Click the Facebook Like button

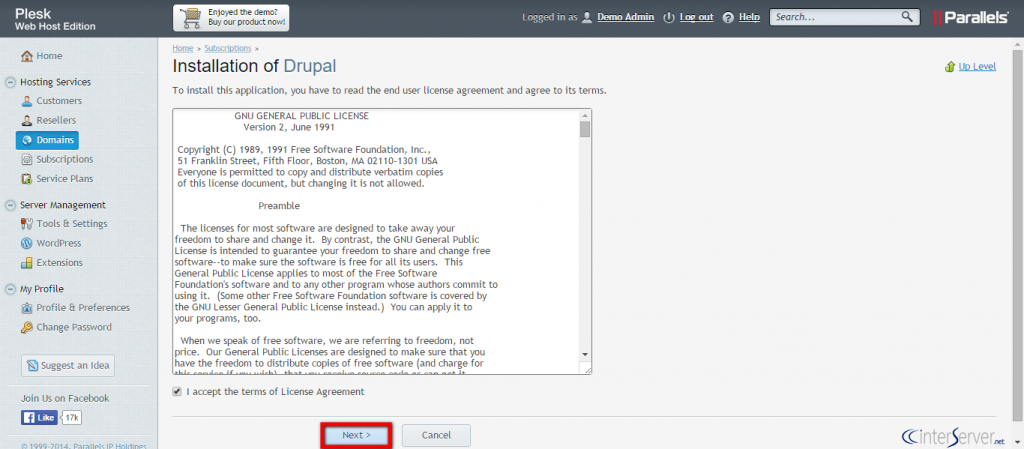[39, 418]
